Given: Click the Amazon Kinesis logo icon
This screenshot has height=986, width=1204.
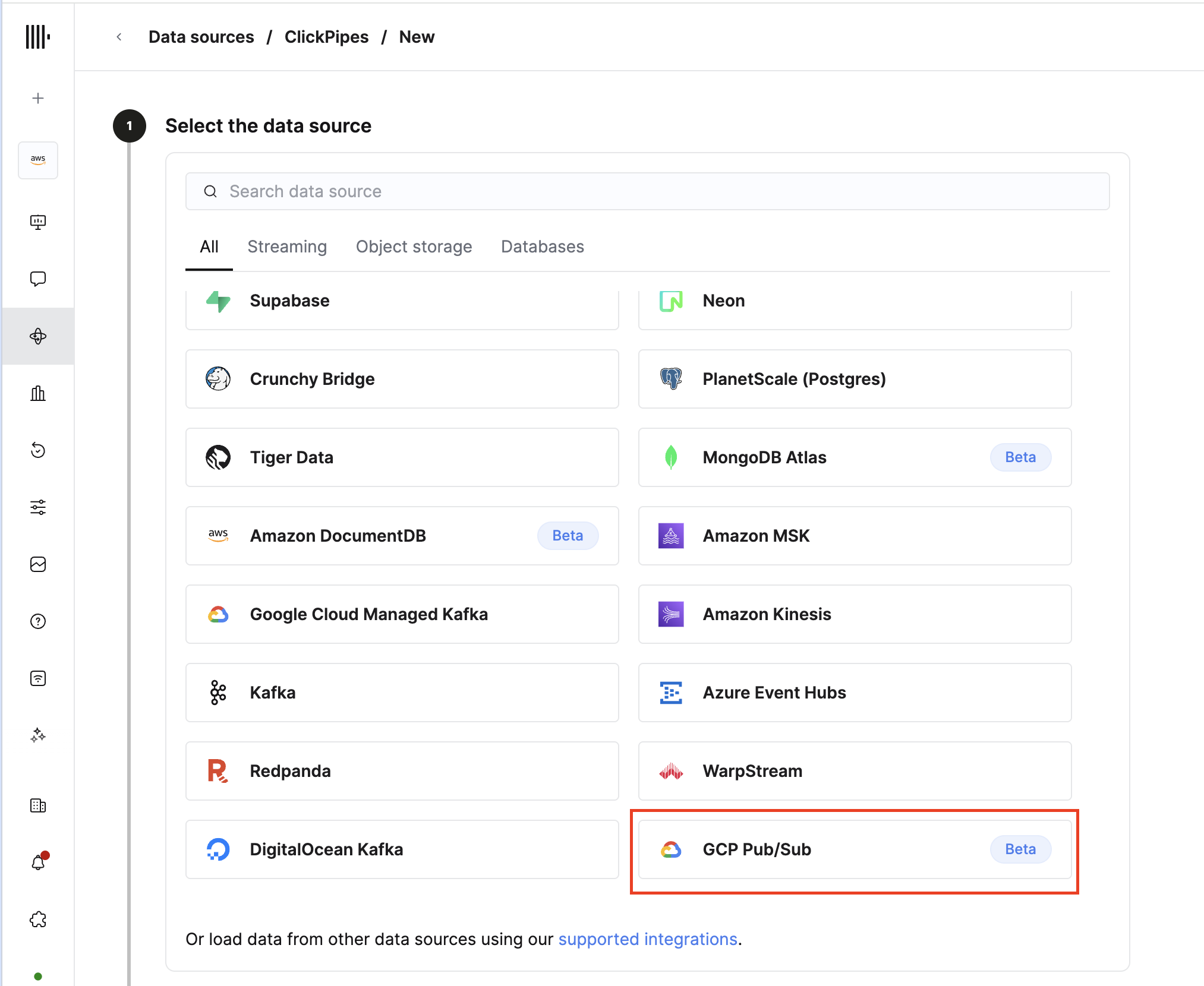Looking at the screenshot, I should coord(671,614).
